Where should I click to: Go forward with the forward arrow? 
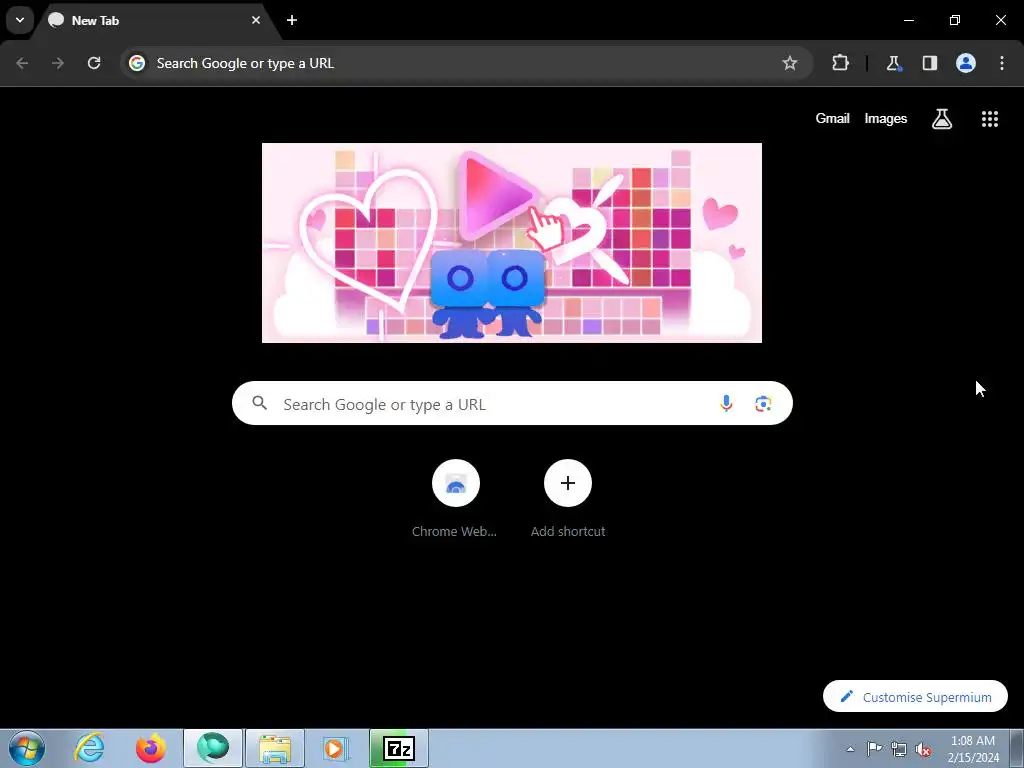pos(58,63)
